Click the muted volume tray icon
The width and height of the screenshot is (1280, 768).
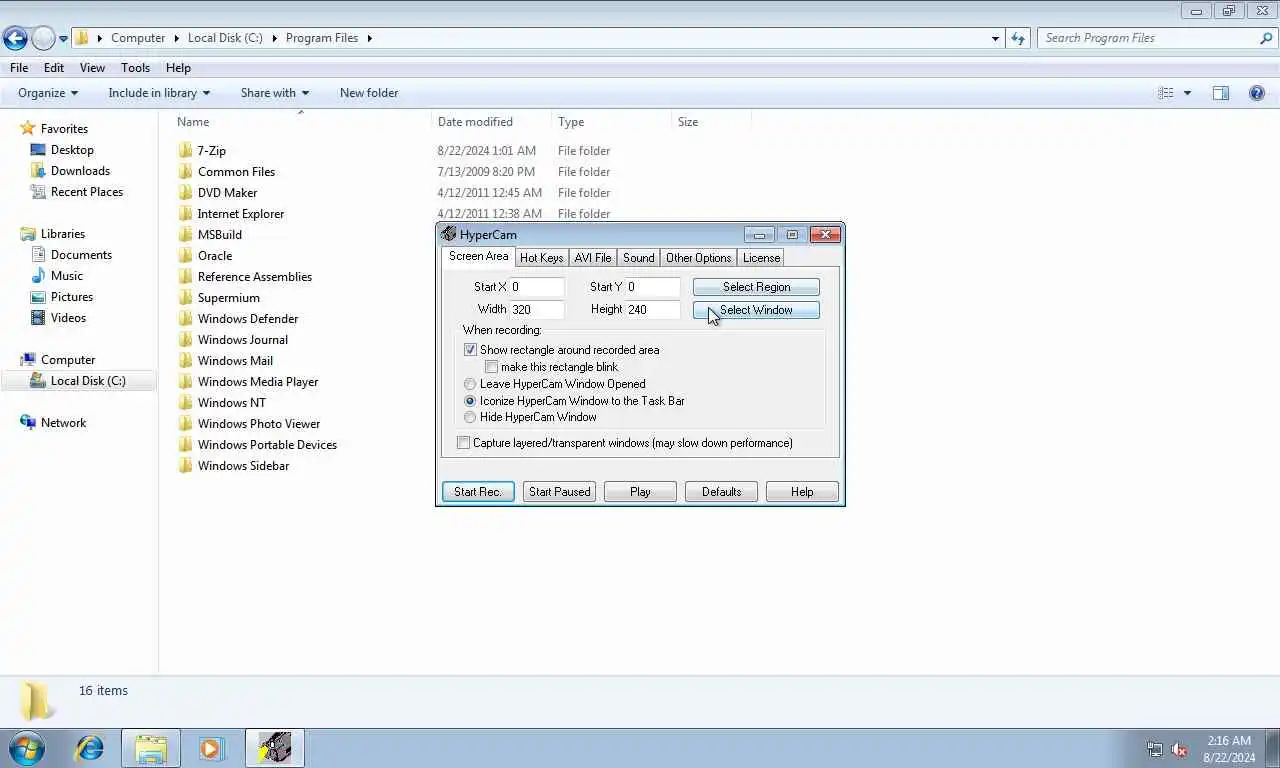(1179, 749)
